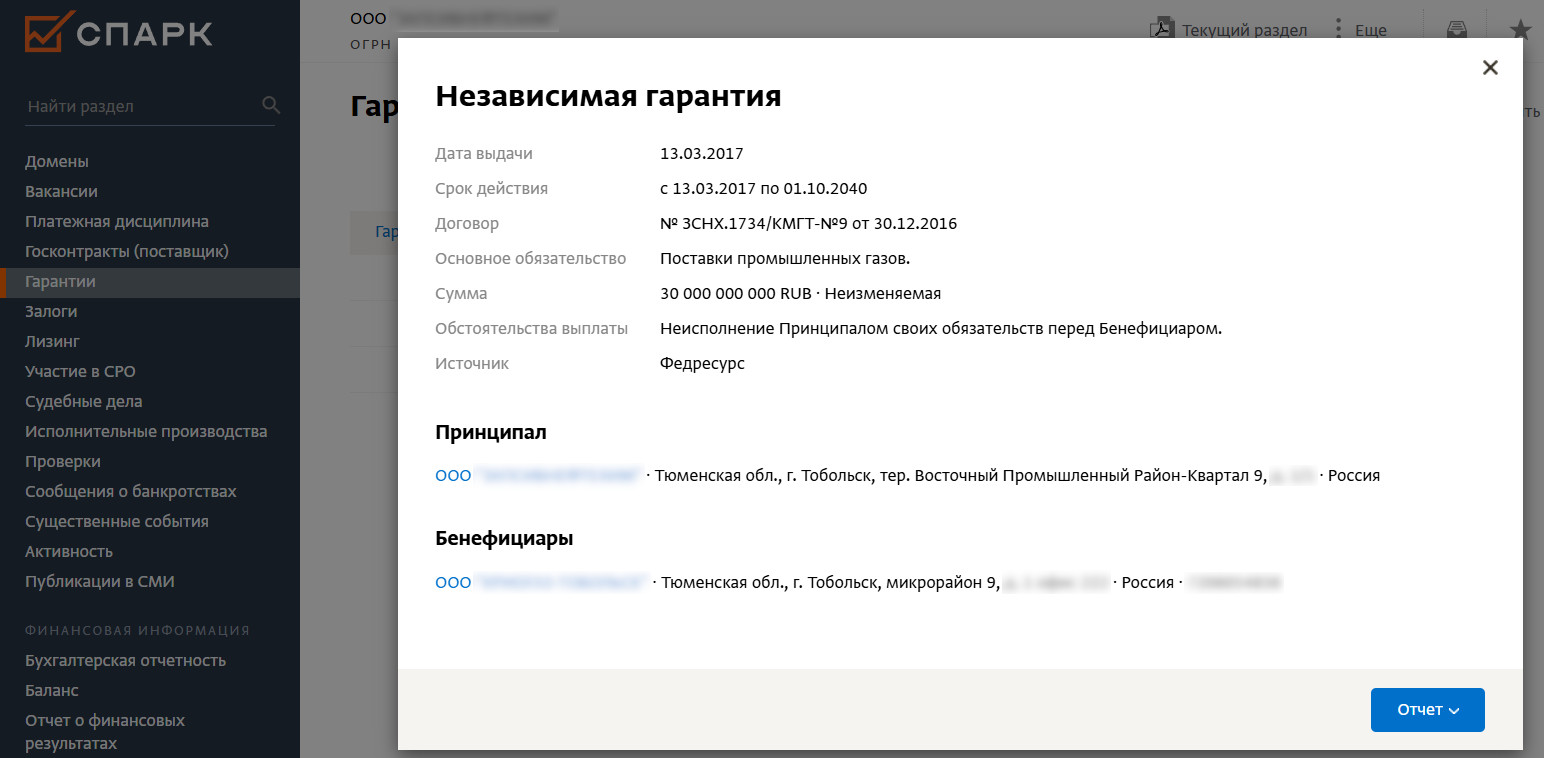
Task: Open the Еще three-dot menu
Action: click(x=1339, y=29)
